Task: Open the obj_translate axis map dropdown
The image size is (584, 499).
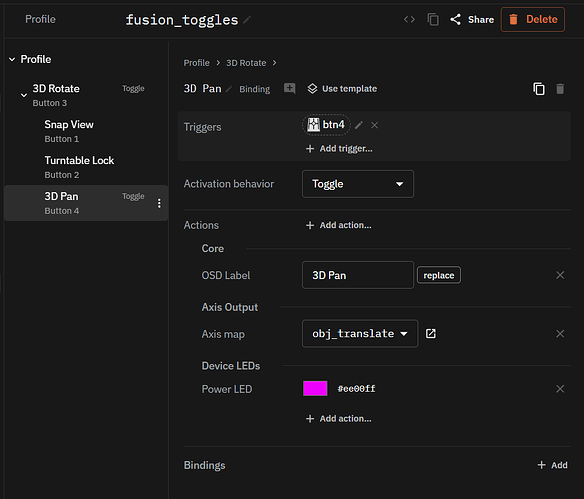Action: [x=360, y=334]
